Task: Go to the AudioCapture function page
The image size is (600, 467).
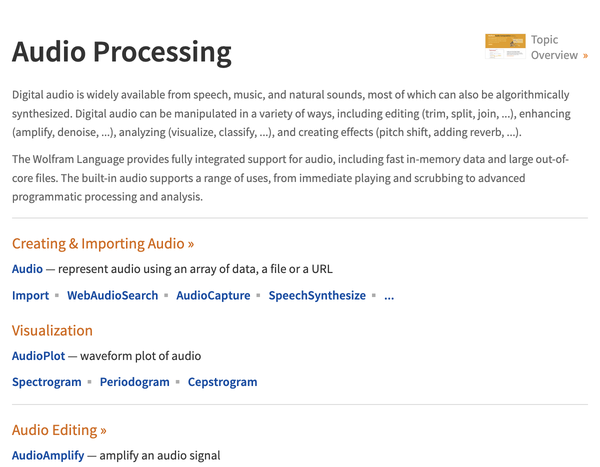Action: 213,296
